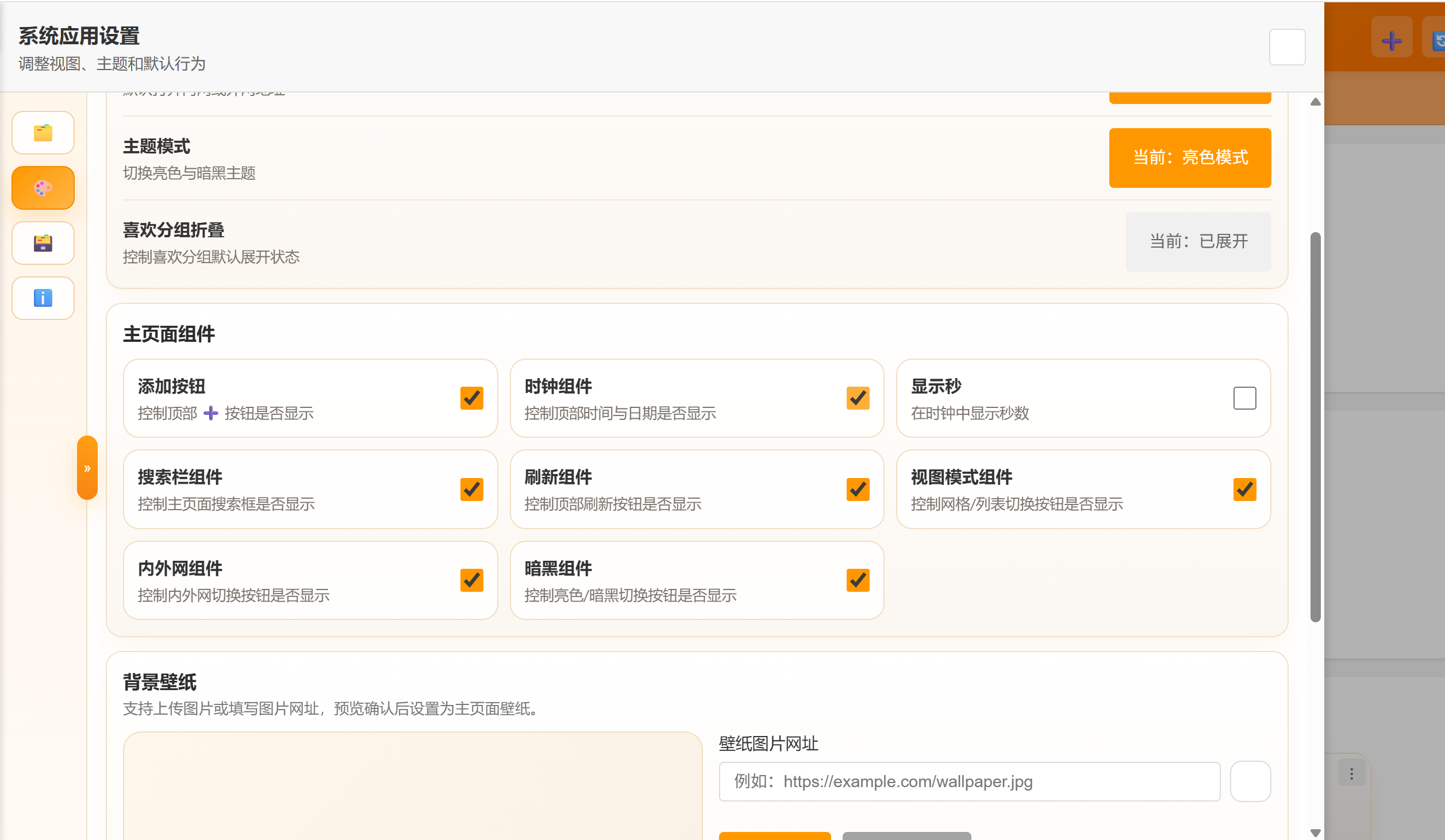Screen dimensions: 1445x840
Task: Open the three-dot menu in the background window
Action: (x=1351, y=773)
